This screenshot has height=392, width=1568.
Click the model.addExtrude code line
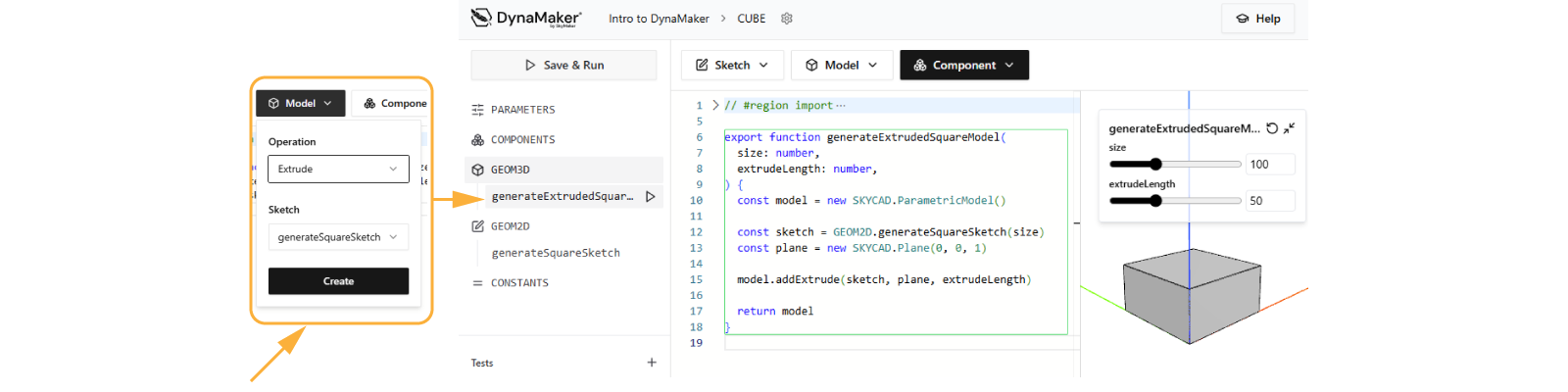coord(884,280)
